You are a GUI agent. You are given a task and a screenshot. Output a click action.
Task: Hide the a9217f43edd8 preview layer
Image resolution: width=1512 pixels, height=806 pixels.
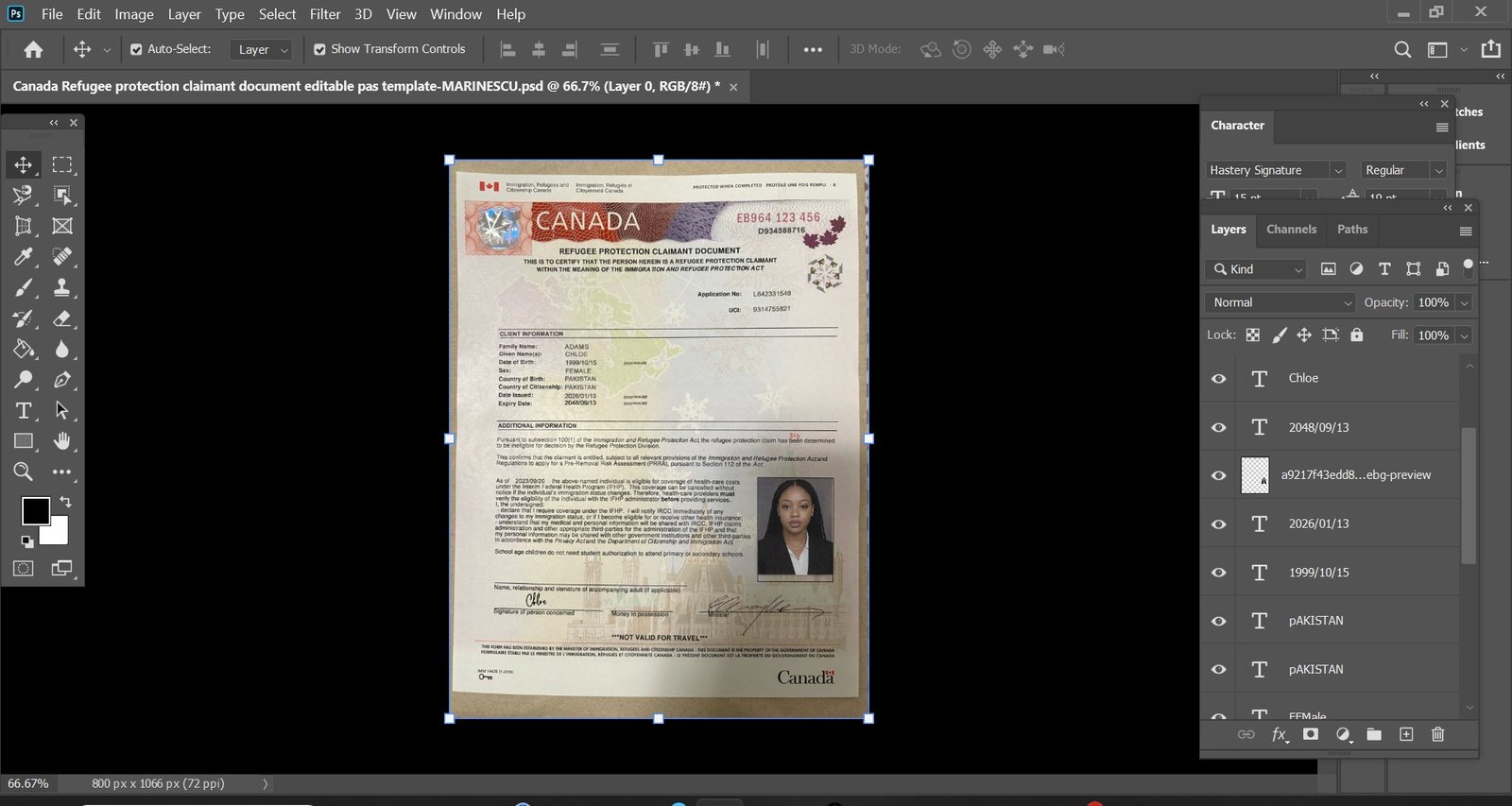[x=1219, y=475]
